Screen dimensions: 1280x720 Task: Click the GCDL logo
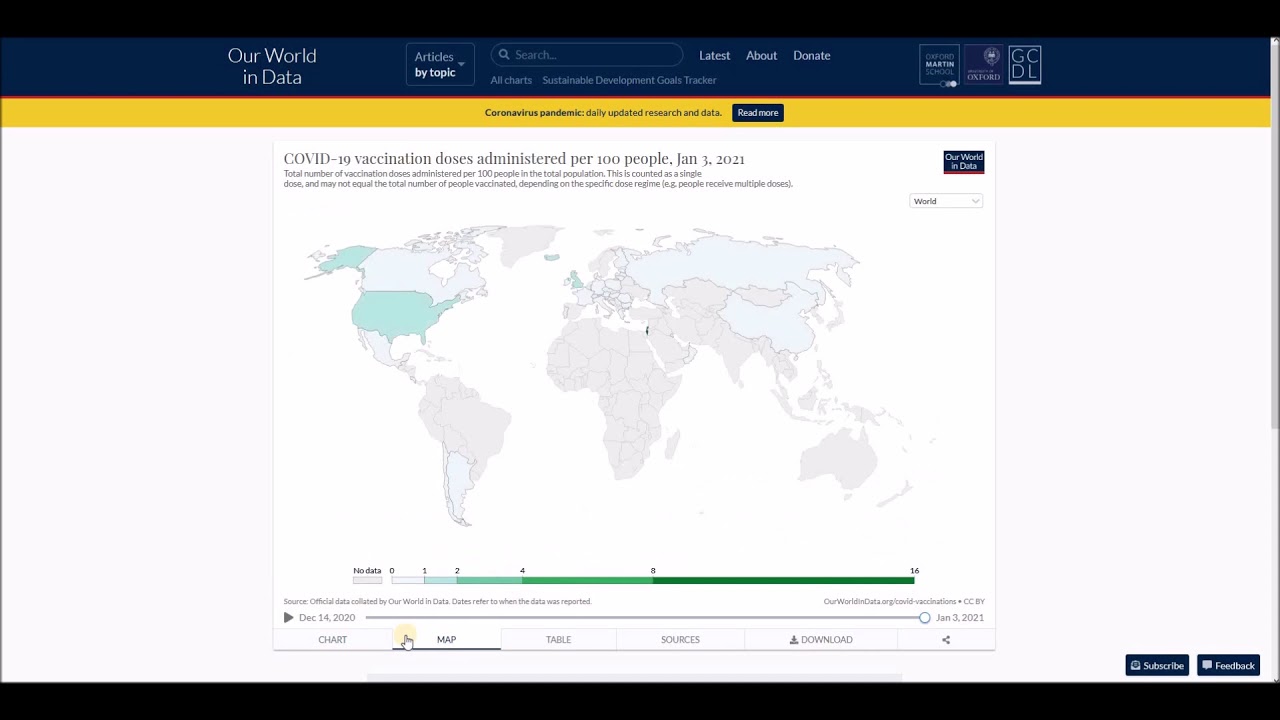click(x=1024, y=65)
